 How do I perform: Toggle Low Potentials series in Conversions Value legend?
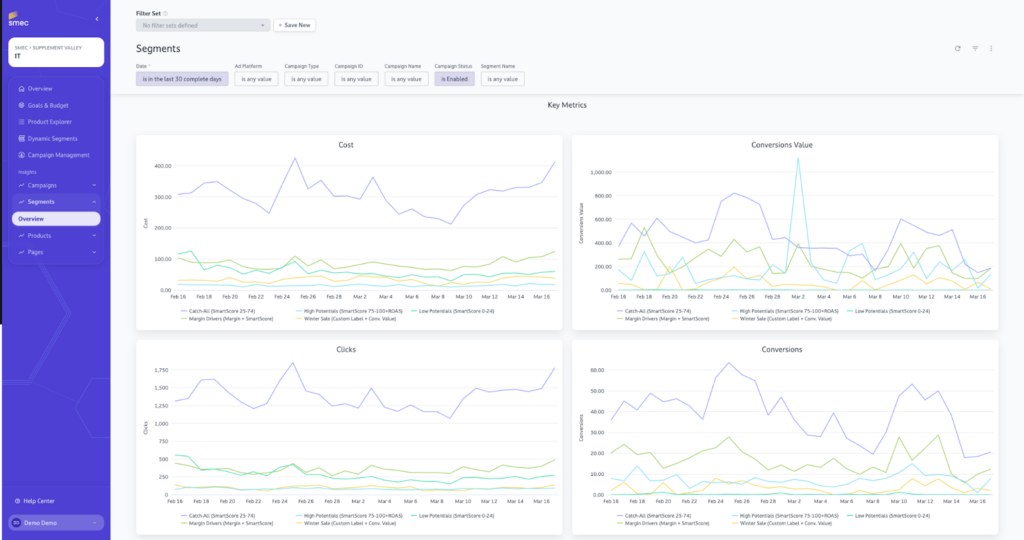click(x=893, y=311)
